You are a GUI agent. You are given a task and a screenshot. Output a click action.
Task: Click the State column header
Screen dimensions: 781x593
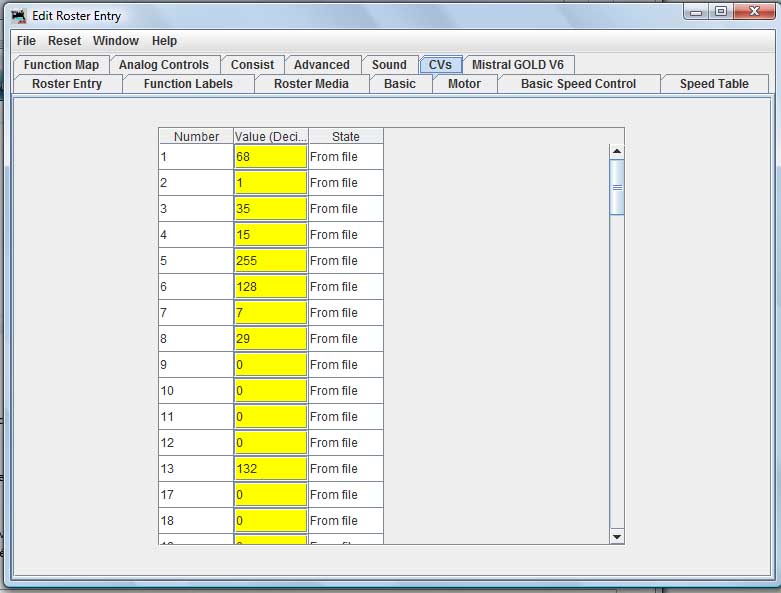(346, 136)
